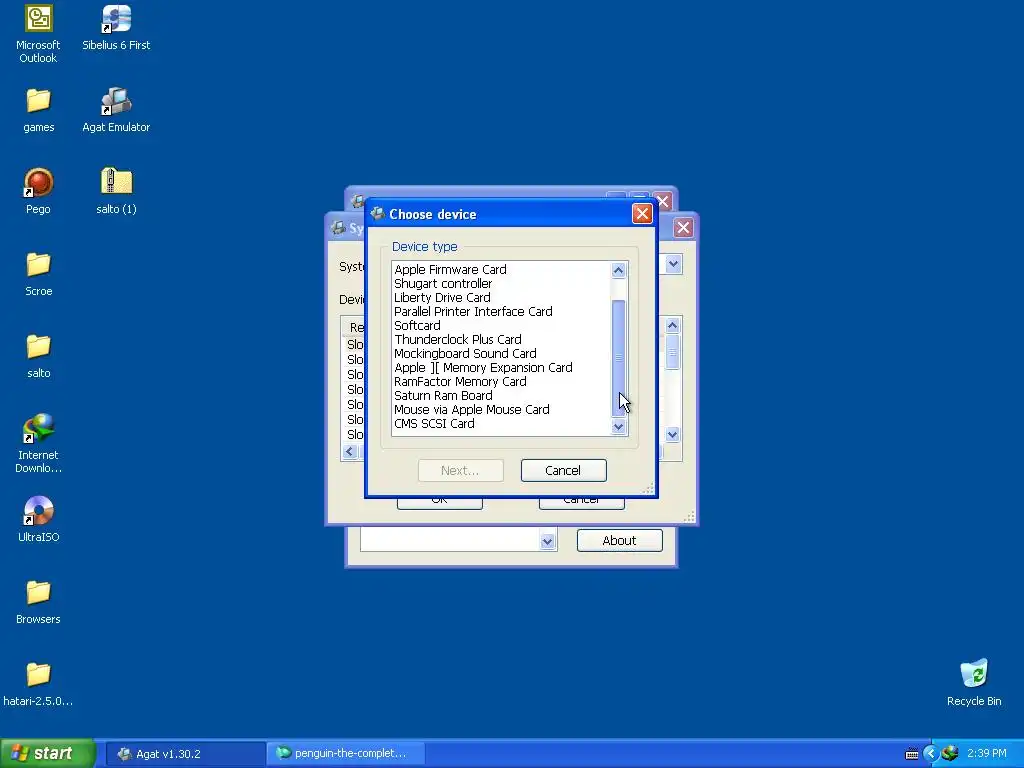Click Cancel in Choose device dialog

point(563,470)
